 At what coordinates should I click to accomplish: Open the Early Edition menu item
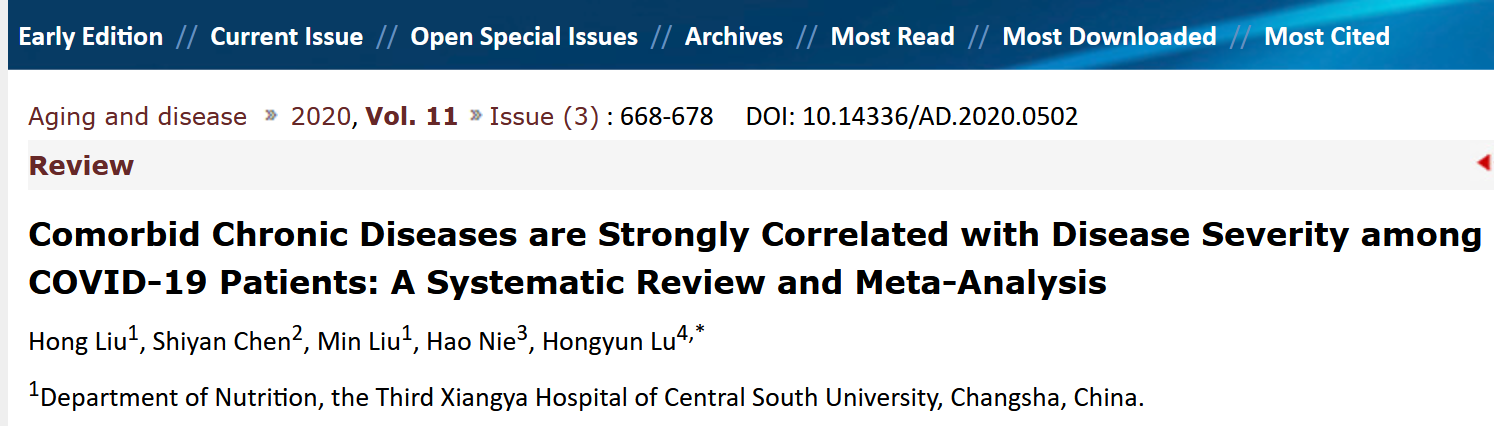click(91, 38)
